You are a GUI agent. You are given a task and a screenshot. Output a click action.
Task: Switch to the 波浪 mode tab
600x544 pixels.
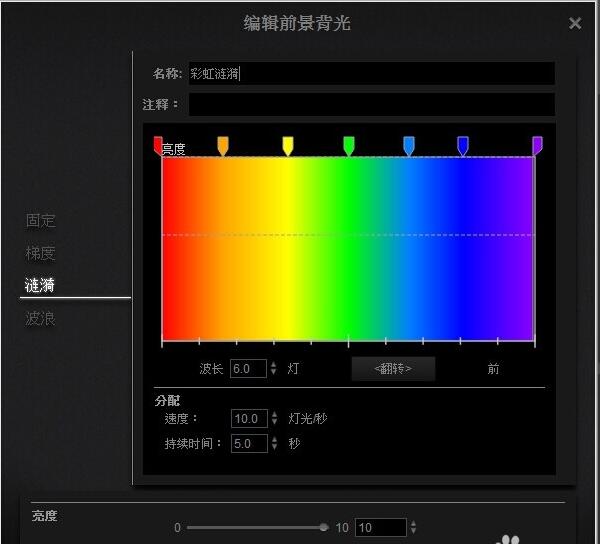click(41, 318)
